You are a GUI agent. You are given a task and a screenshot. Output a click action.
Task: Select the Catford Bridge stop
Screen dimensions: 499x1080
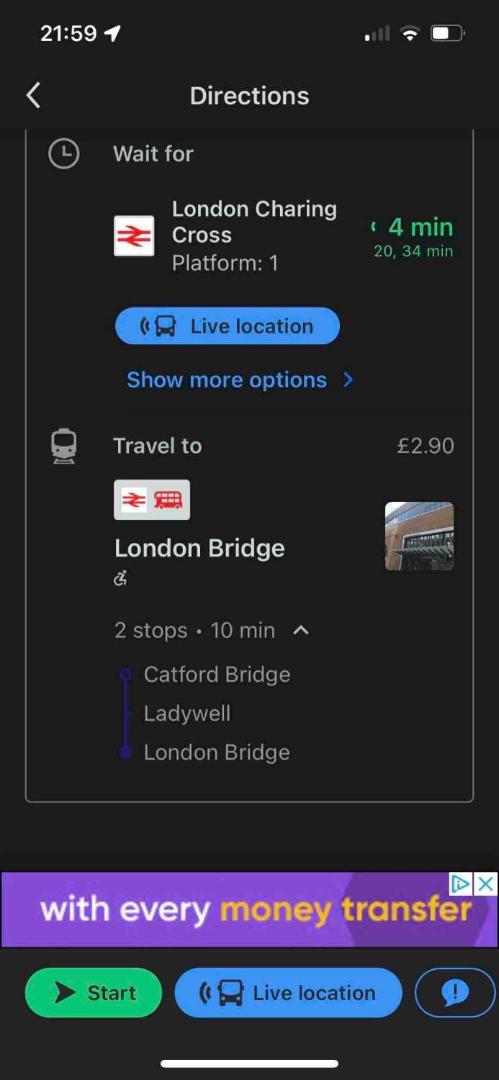coord(216,674)
